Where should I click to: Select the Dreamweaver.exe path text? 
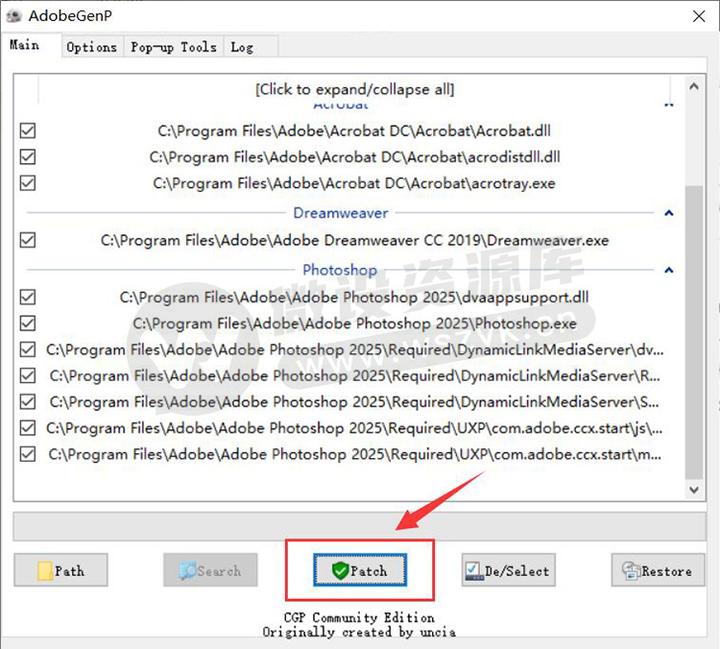tap(354, 240)
